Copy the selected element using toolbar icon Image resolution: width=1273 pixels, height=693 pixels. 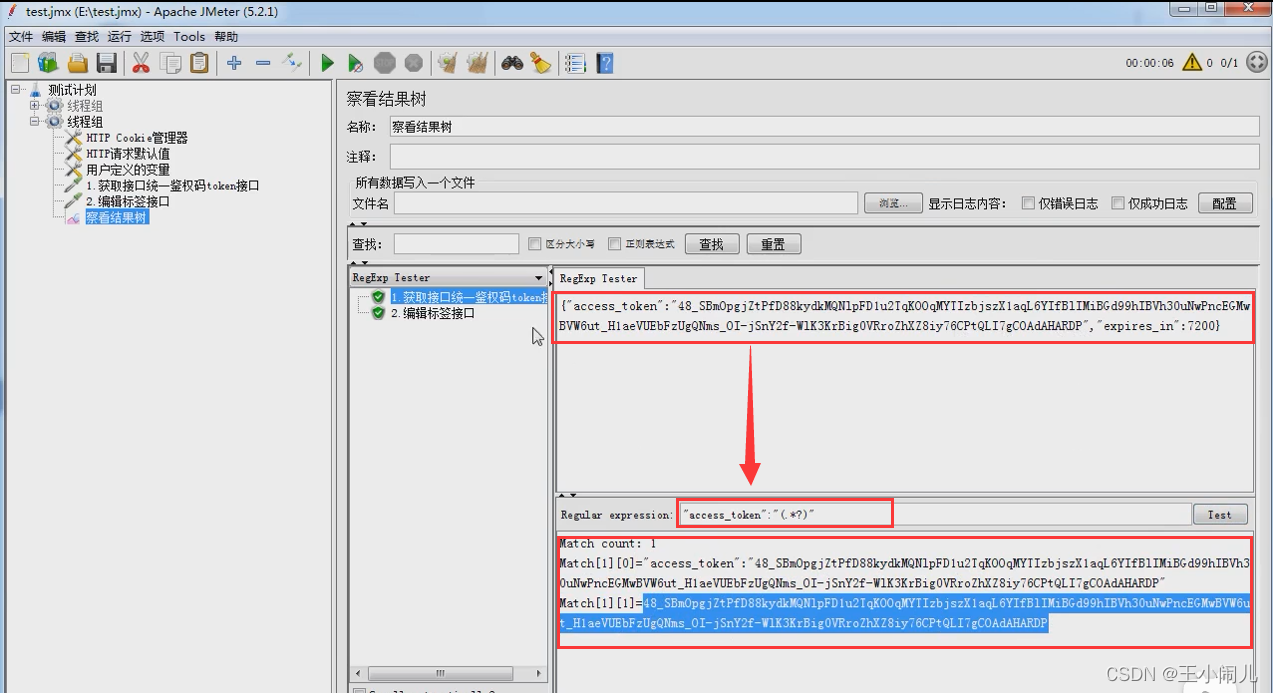click(x=171, y=63)
